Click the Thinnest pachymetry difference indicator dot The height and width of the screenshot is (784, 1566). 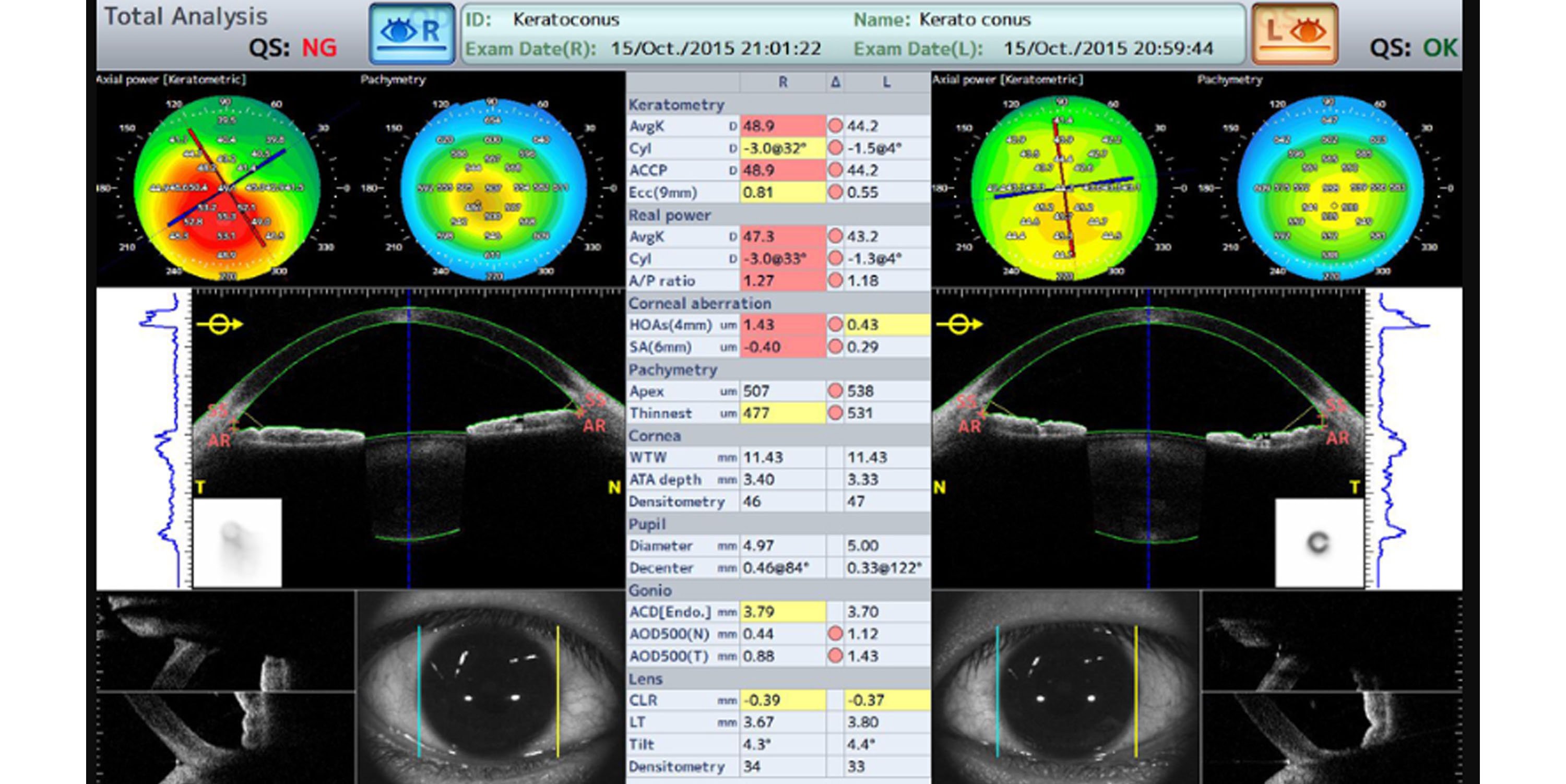835,413
